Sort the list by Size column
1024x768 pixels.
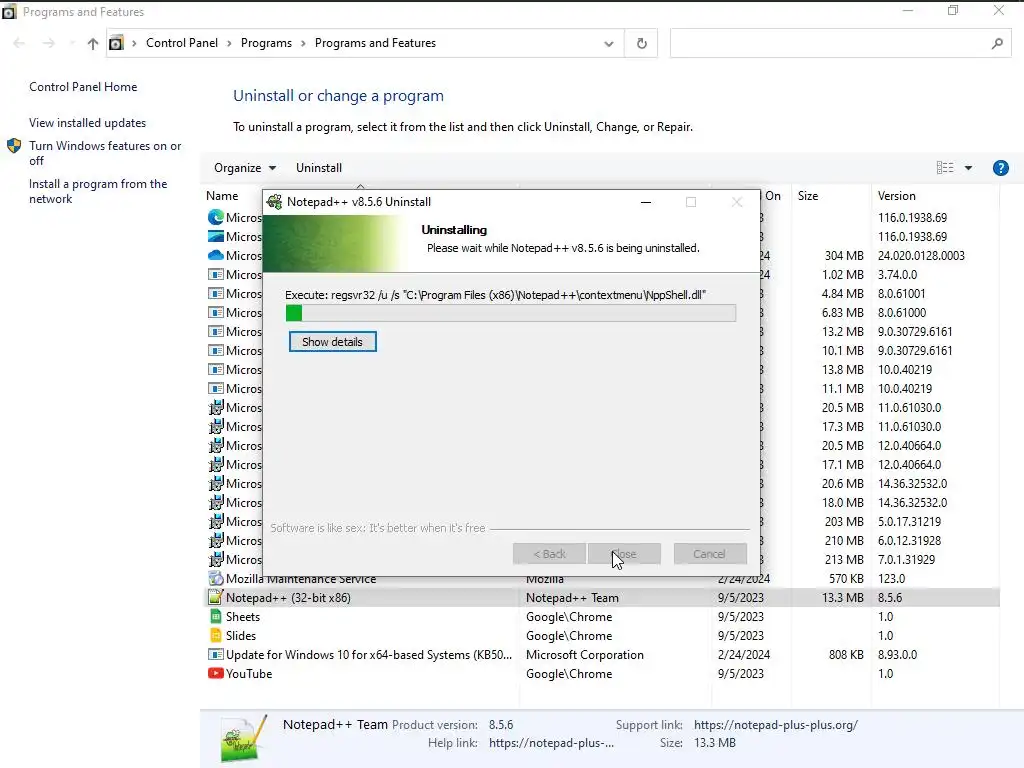point(808,196)
